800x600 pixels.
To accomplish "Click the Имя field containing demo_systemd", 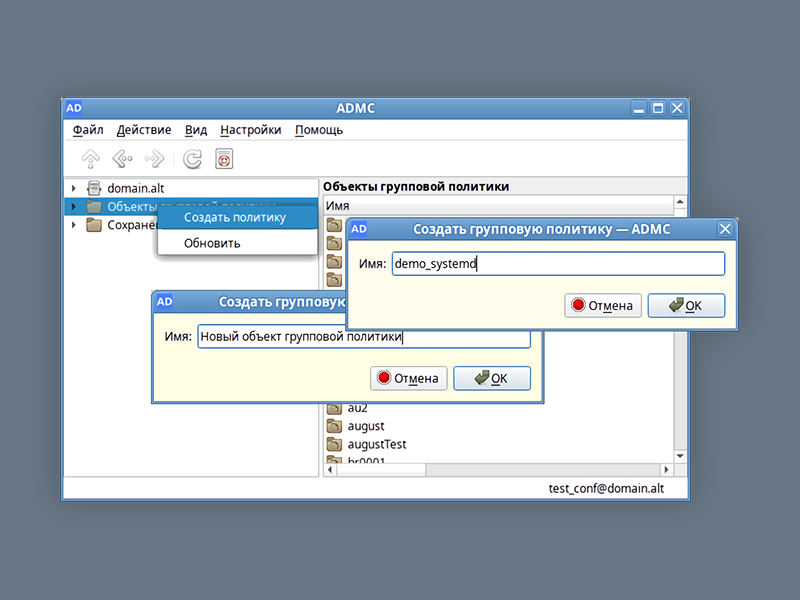I will click(x=558, y=264).
